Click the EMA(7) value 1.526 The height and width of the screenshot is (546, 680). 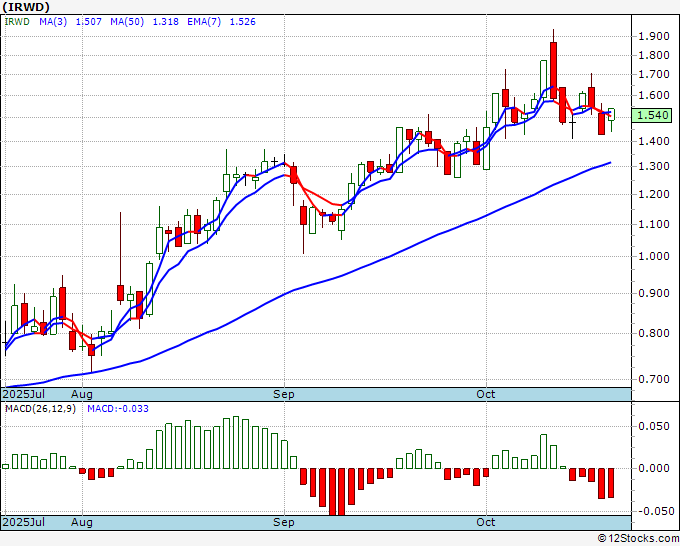click(242, 22)
